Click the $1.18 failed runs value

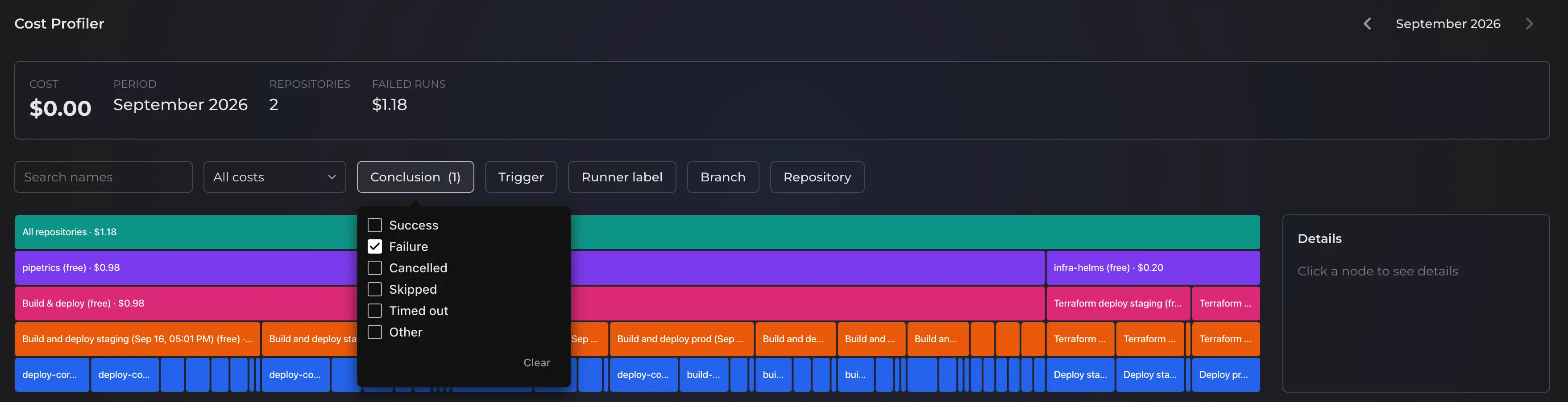click(x=390, y=105)
